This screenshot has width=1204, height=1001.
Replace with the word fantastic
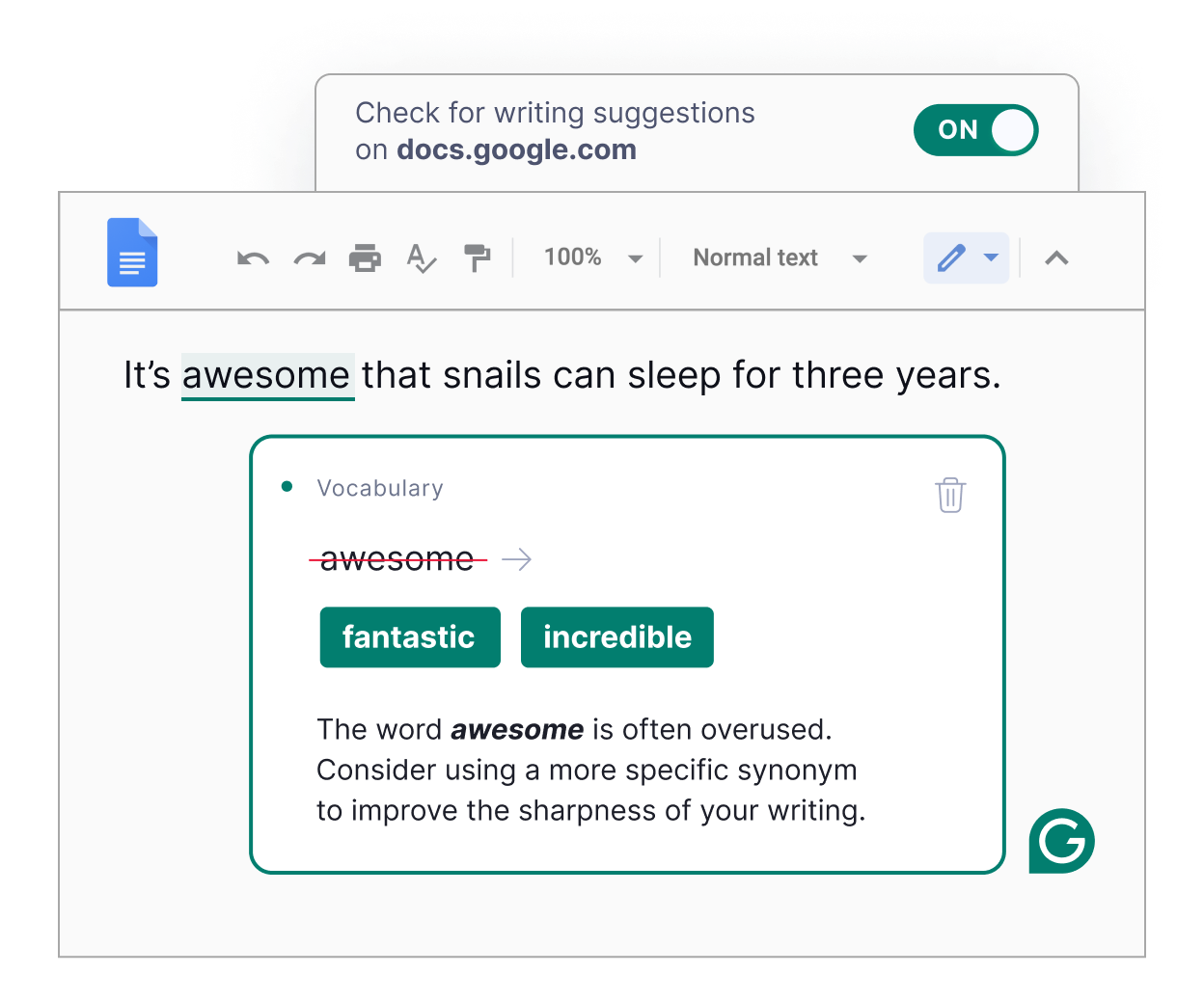(x=410, y=637)
